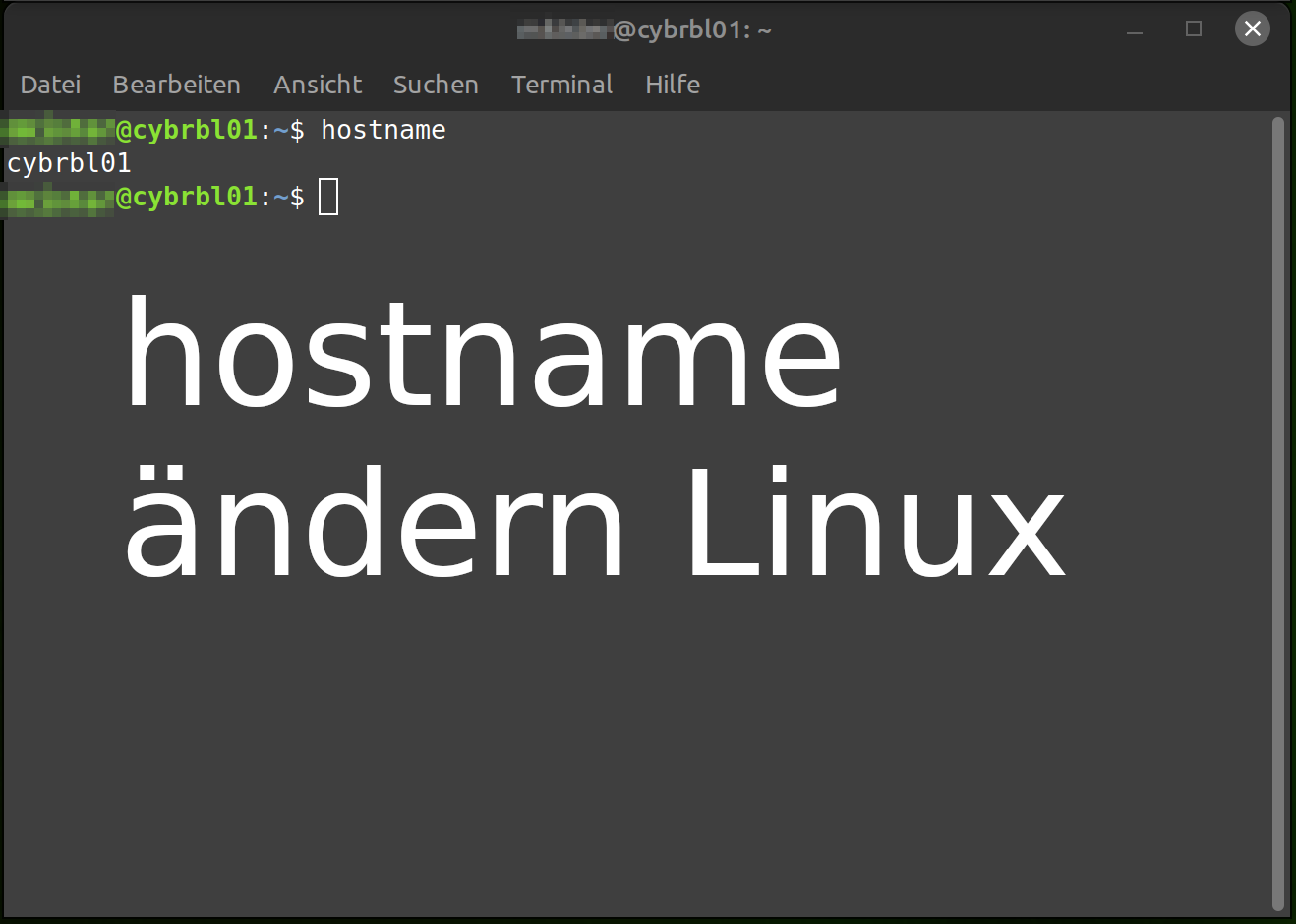Close the terminal window

point(1252,29)
